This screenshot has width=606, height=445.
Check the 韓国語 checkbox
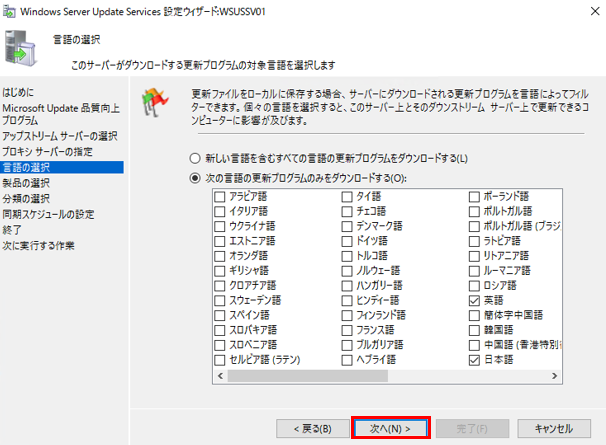pos(474,330)
